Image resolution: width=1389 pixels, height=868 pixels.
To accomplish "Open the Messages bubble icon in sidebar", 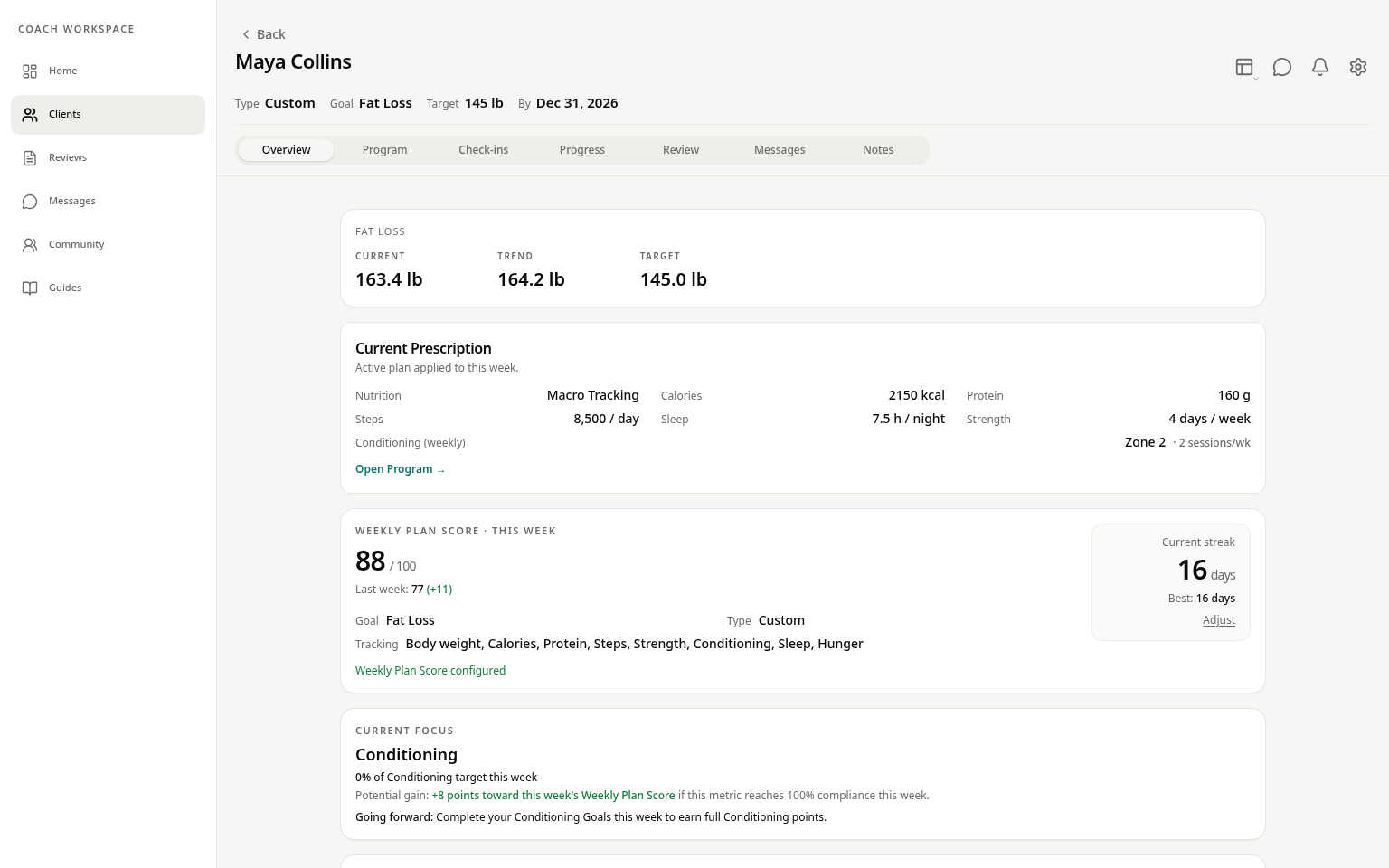I will 30,202.
